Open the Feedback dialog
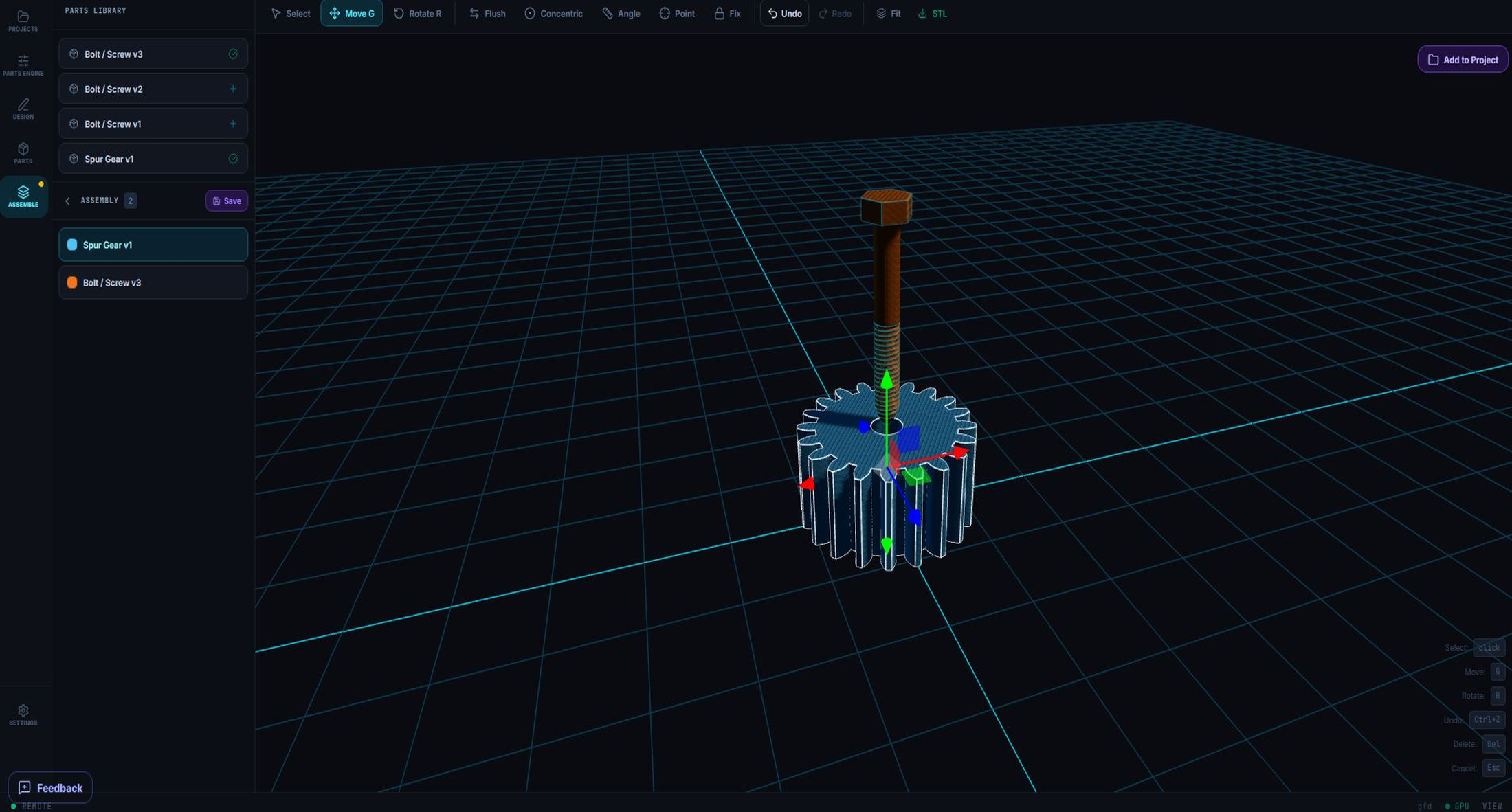Image resolution: width=1512 pixels, height=812 pixels. [x=50, y=788]
